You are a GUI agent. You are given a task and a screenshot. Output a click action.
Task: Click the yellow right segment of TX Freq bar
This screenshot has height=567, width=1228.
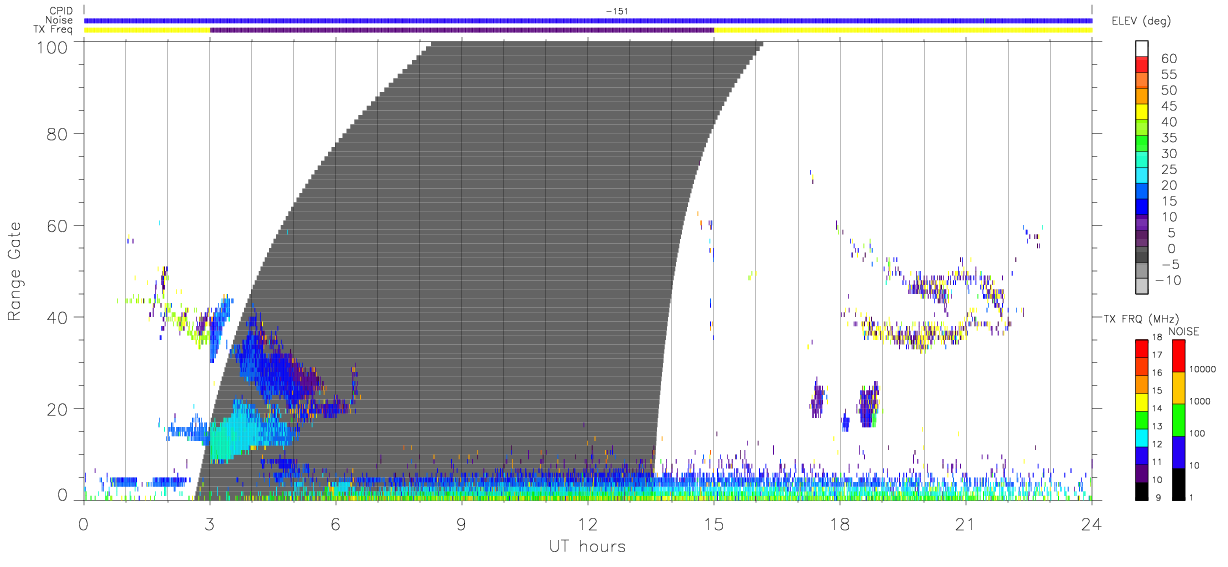[903, 30]
